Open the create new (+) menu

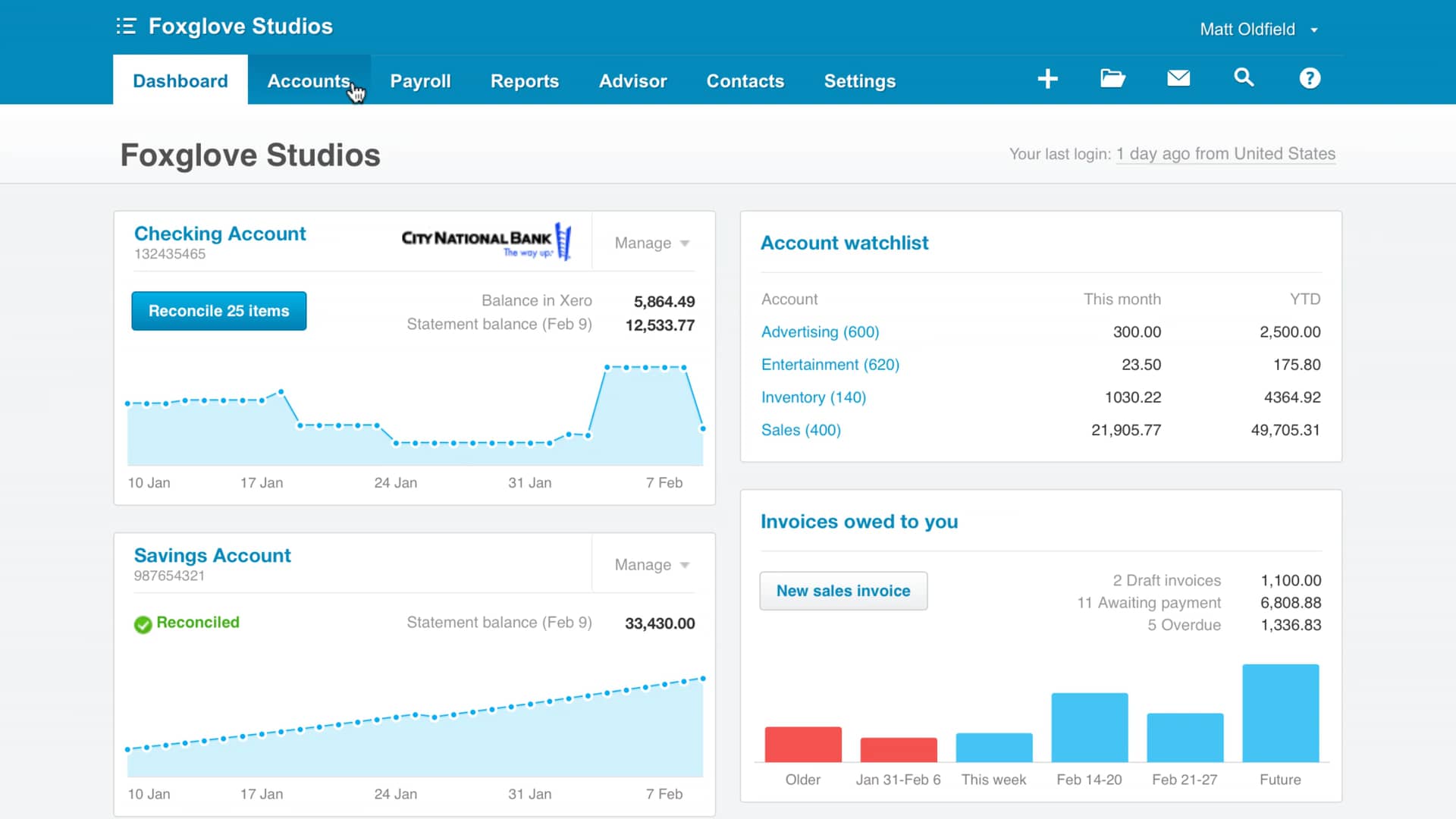pyautogui.click(x=1047, y=78)
